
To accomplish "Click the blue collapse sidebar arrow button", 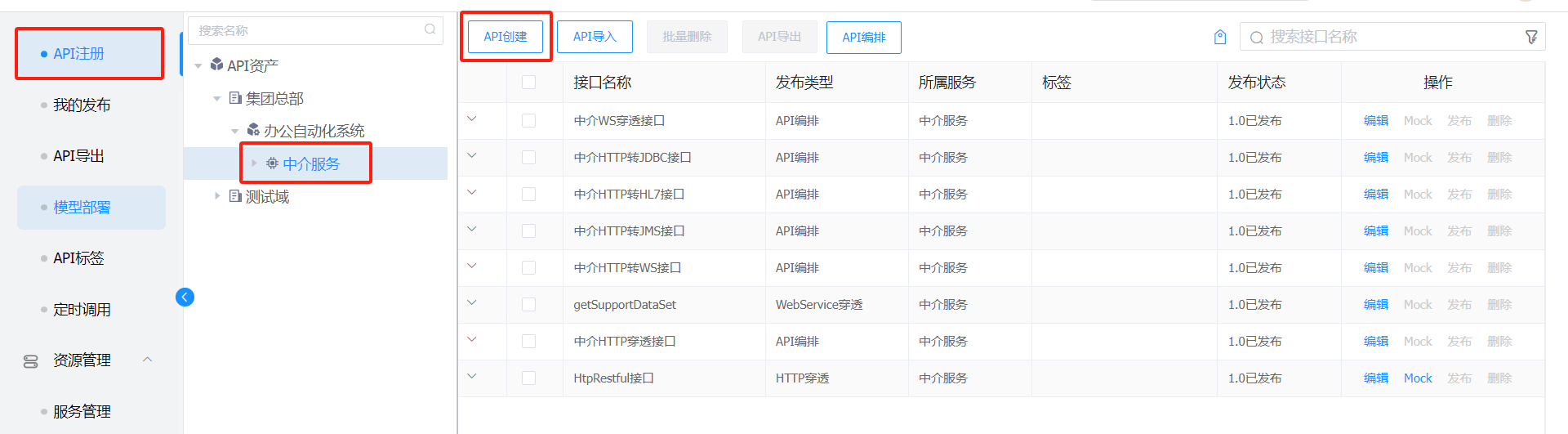I will coord(185,297).
